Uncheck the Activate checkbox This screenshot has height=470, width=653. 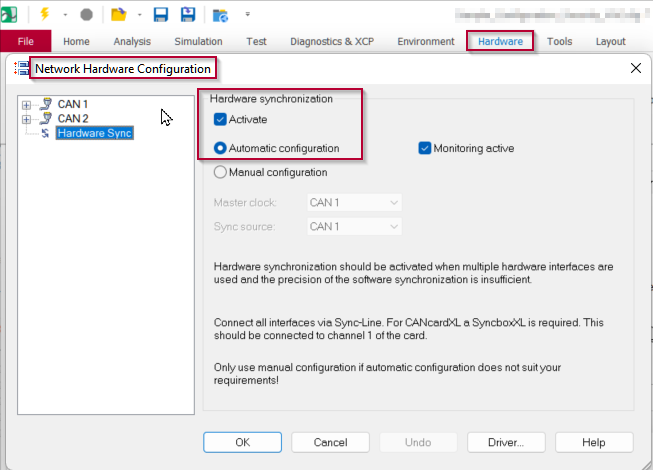tap(221, 120)
